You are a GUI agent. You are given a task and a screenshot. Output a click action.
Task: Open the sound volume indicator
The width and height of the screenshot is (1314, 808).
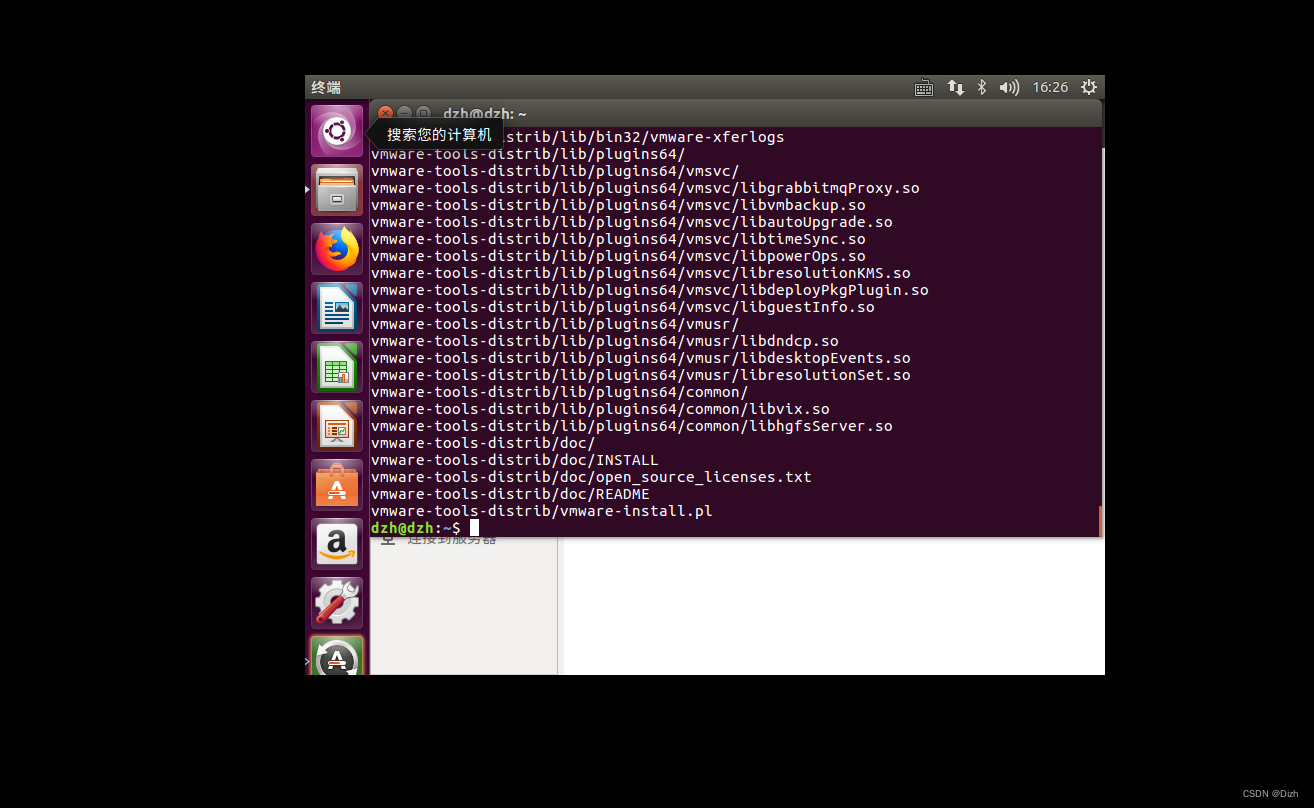(1009, 88)
